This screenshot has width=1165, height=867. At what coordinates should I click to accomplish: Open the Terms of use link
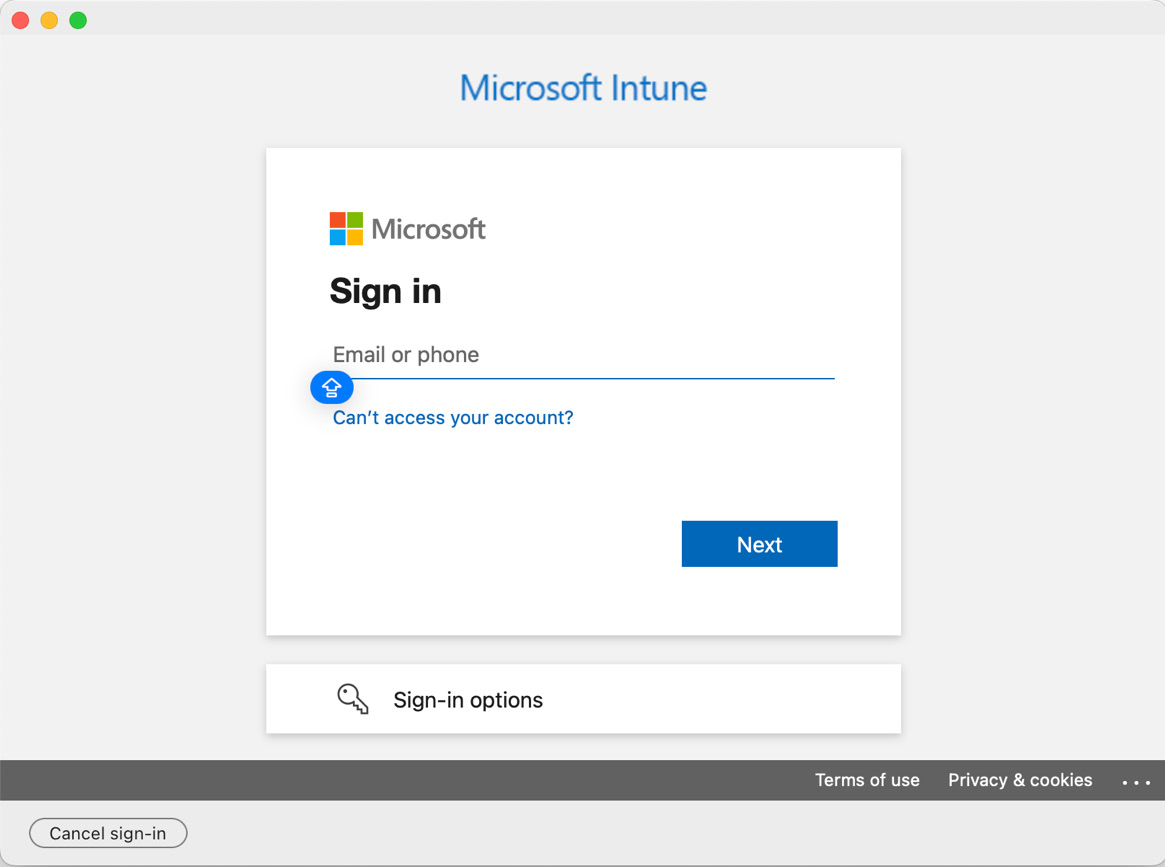point(867,780)
